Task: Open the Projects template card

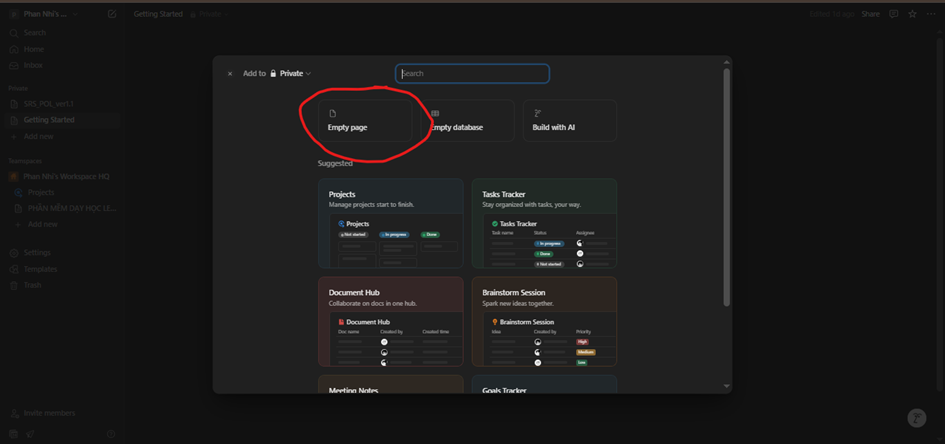Action: pos(390,223)
